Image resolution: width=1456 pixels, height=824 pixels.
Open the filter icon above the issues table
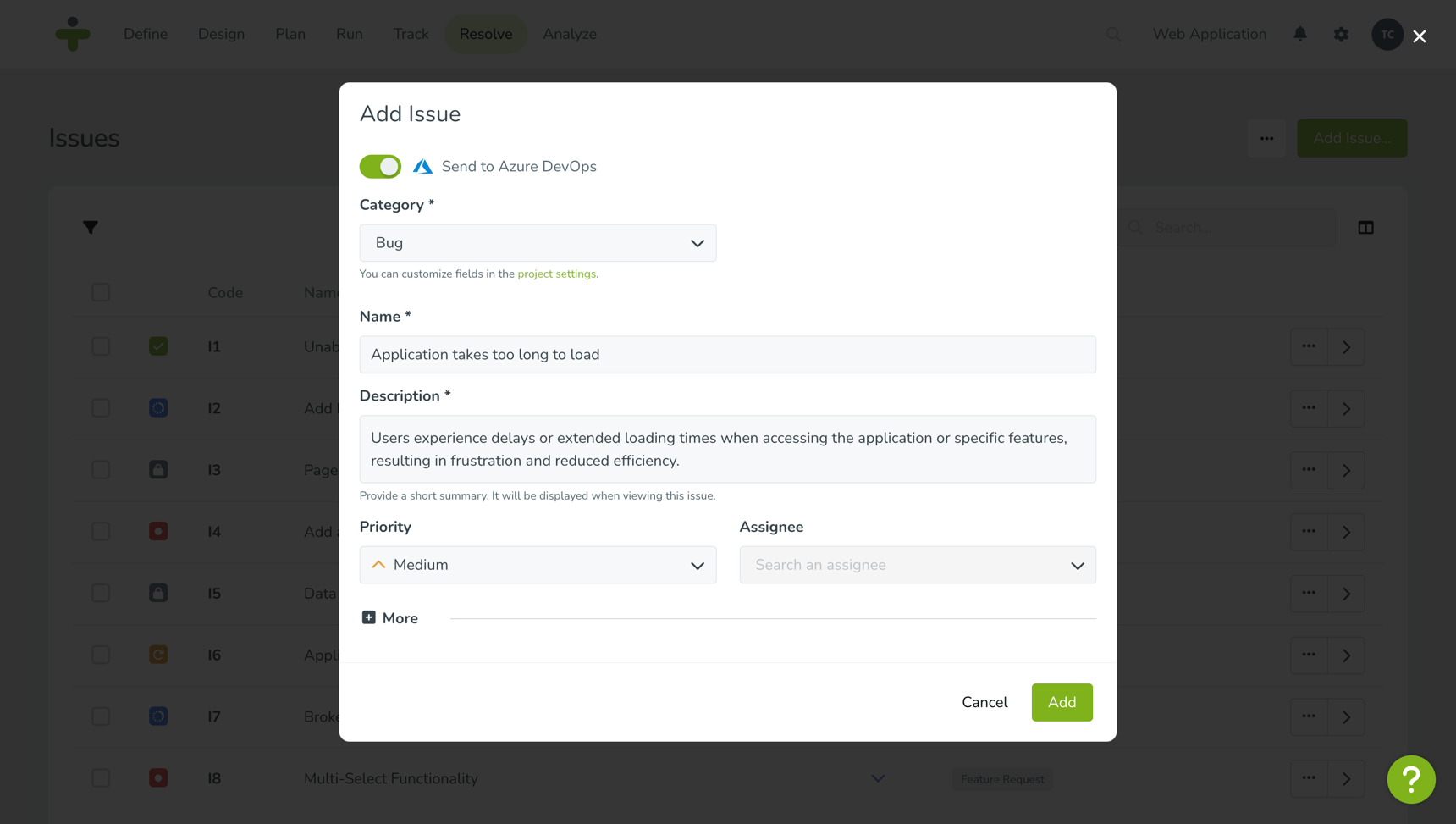point(91,227)
